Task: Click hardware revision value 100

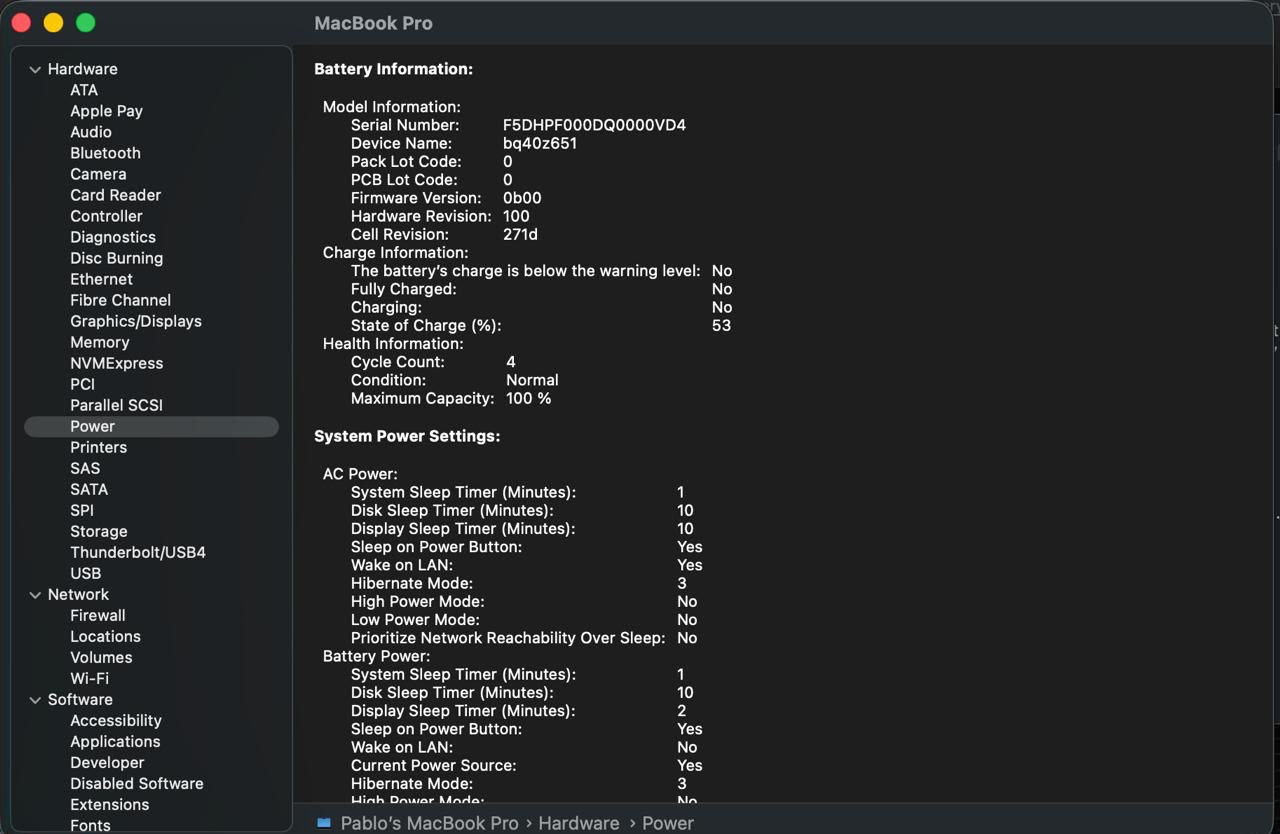Action: (516, 216)
